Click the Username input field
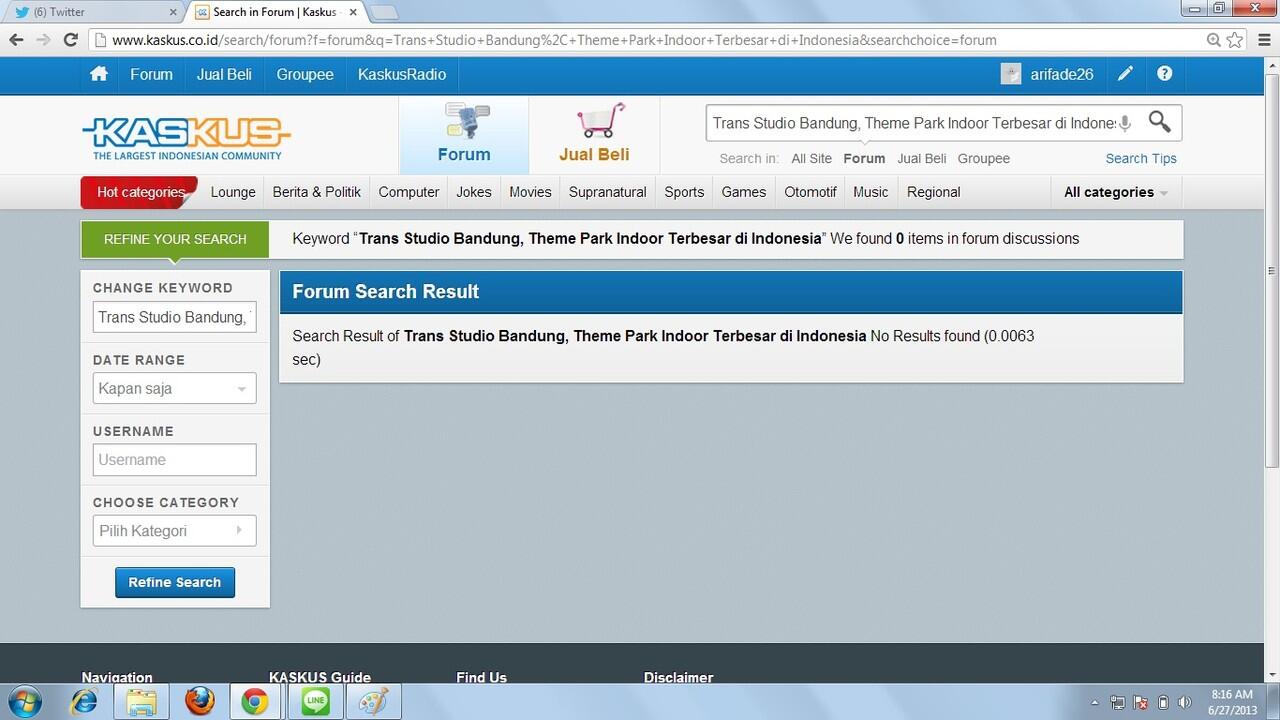The image size is (1280, 720). [174, 460]
